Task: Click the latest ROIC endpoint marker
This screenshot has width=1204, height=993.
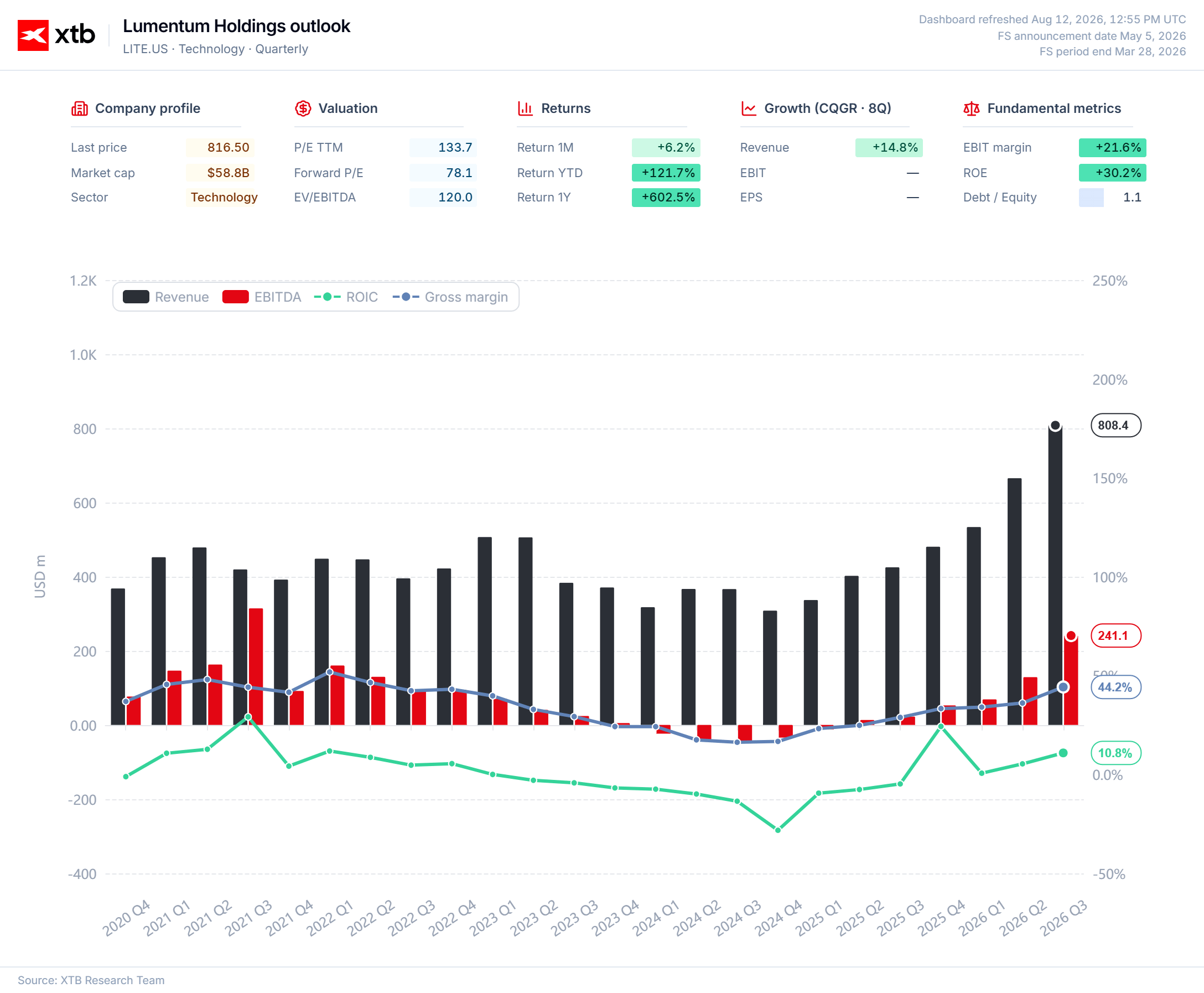Action: (x=1063, y=753)
